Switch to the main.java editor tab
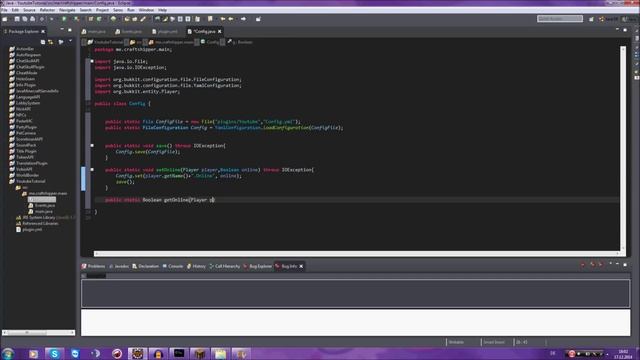Screen dimensions: 640x360 [94, 31]
